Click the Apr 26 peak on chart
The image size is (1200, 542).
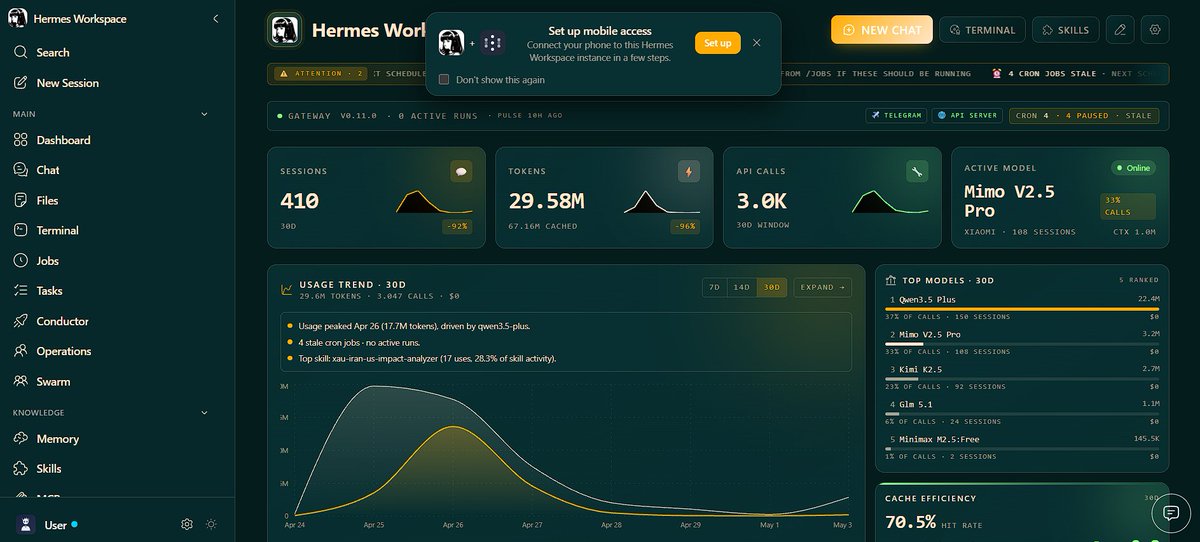point(453,427)
